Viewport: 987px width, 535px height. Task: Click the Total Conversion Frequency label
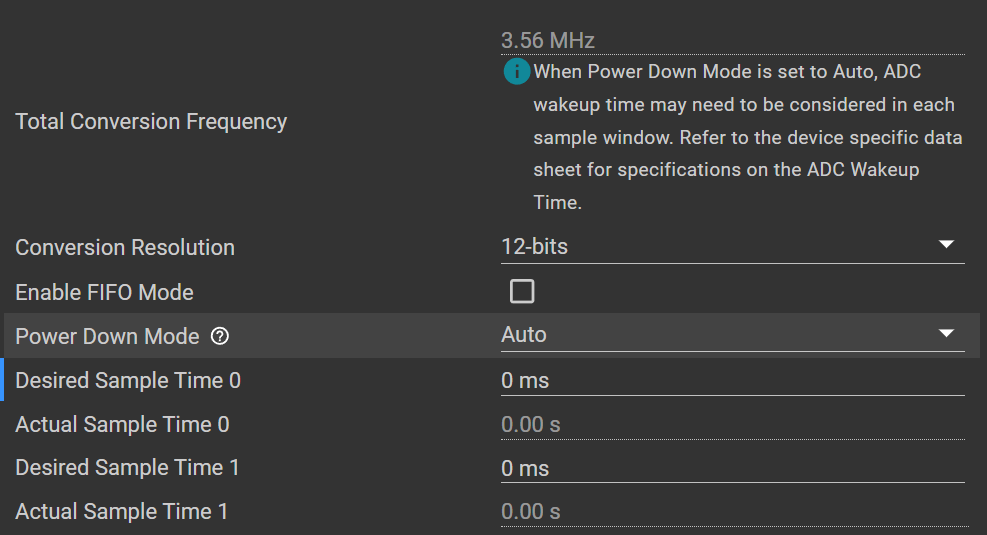151,122
